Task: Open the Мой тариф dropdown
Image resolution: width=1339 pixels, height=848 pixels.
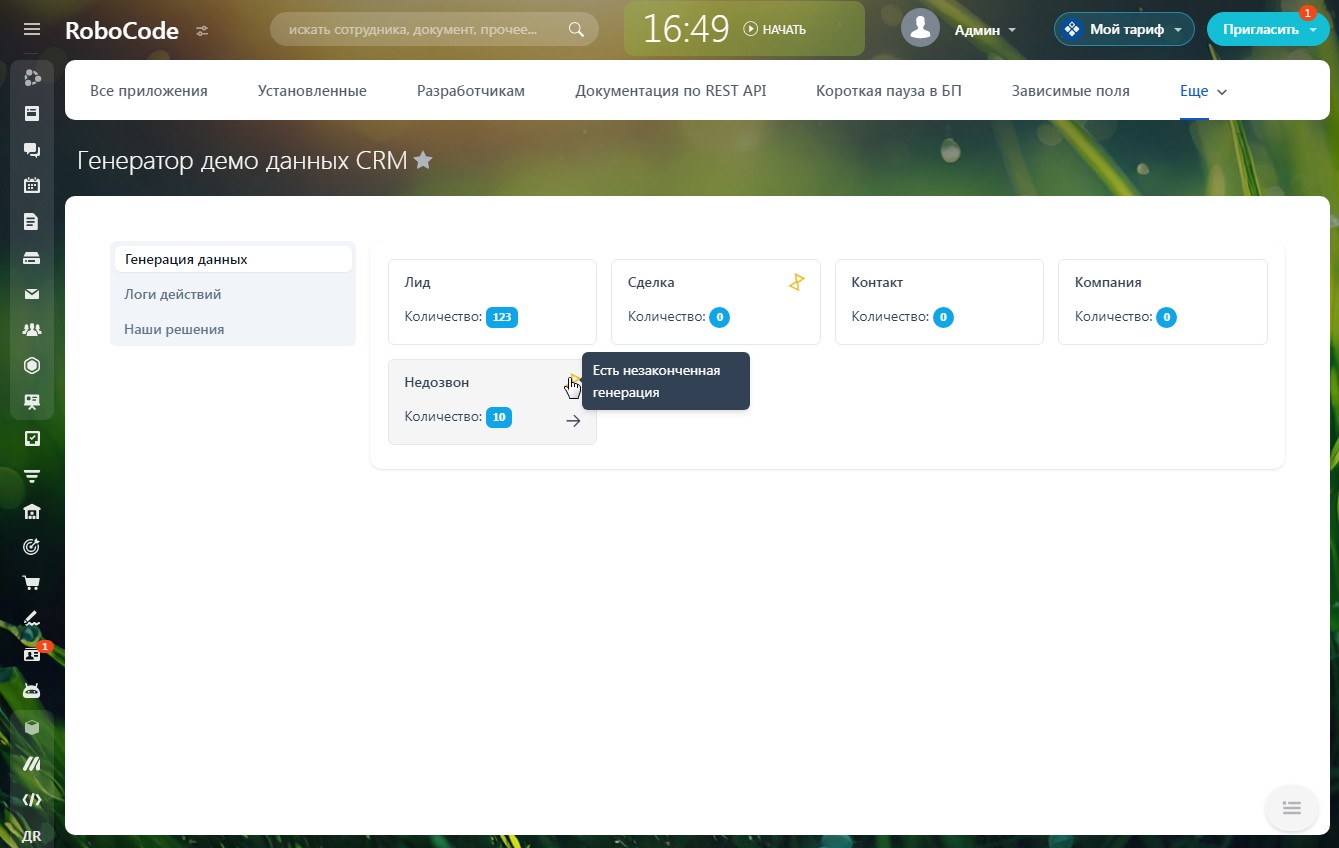Action: click(1124, 30)
